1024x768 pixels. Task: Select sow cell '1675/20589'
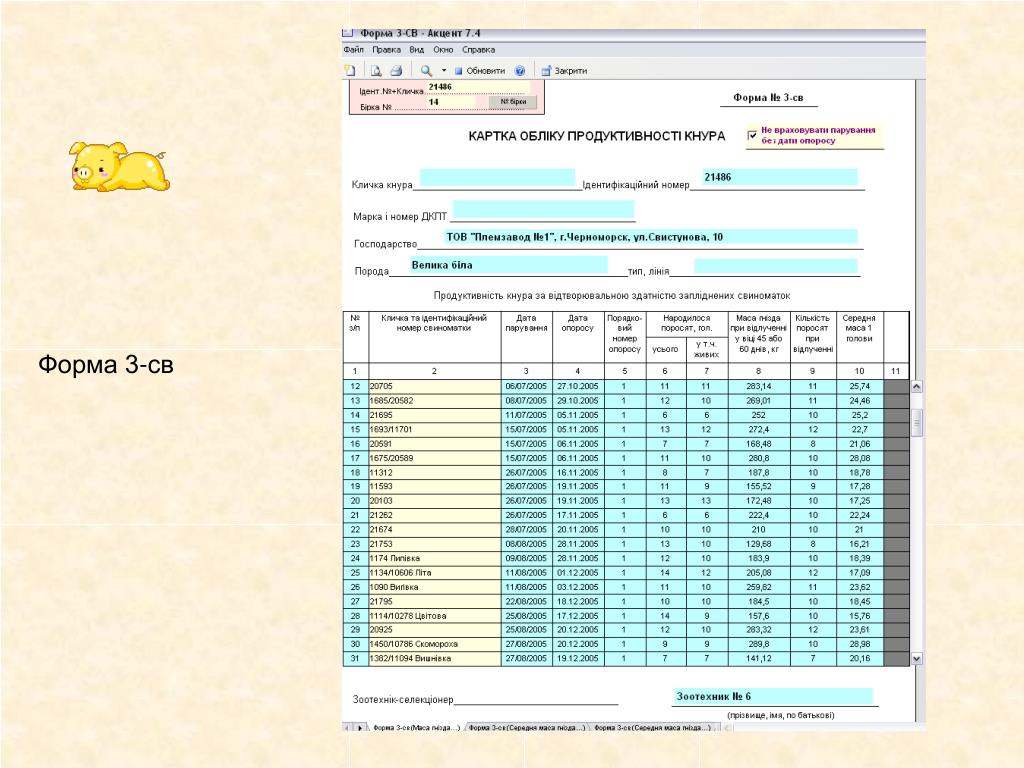(x=435, y=458)
